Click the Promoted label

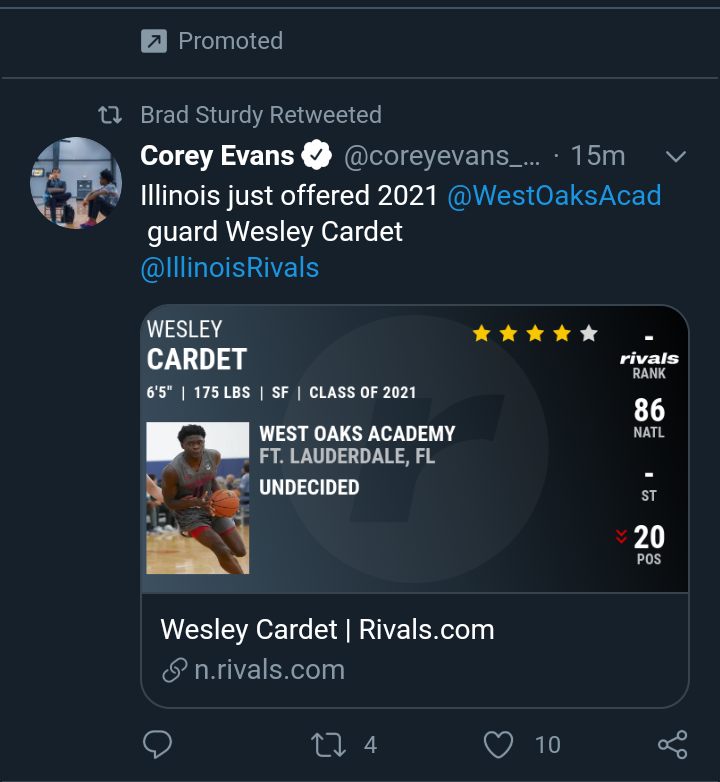pos(231,41)
